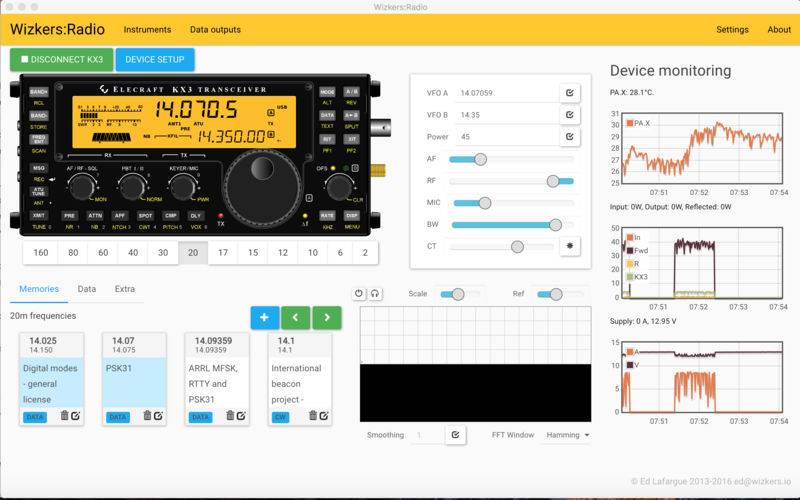Click the RIT button on the radio
800x500 pixels.
(327, 139)
